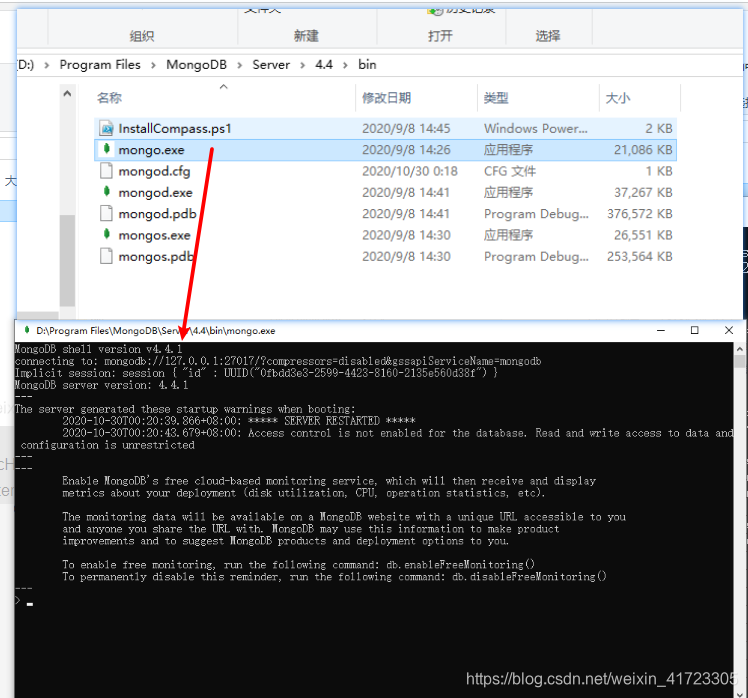748x698 pixels.
Task: Click the mongod.cfg type CFG 文件
Action: click(510, 172)
